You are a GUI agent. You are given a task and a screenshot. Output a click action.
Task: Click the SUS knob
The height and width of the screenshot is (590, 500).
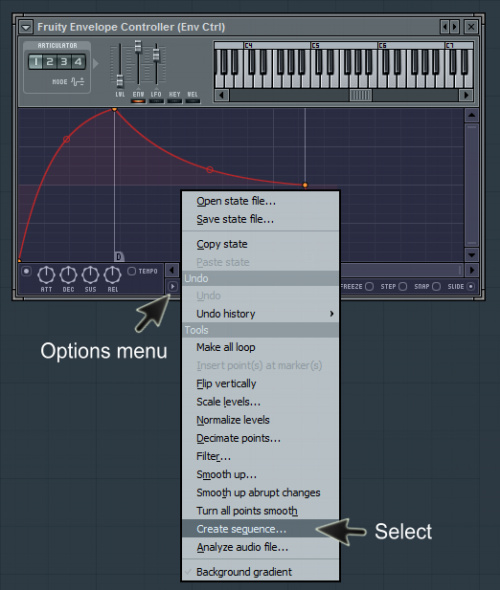(x=90, y=275)
